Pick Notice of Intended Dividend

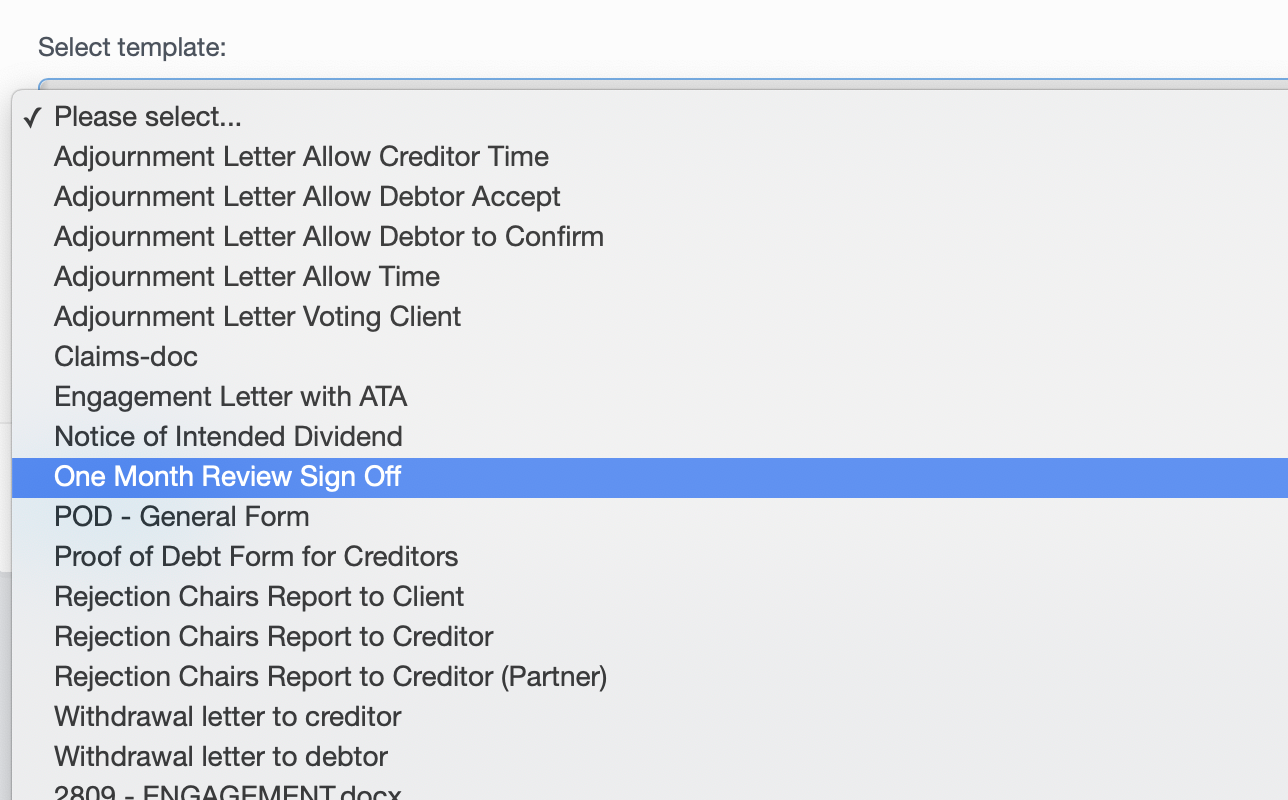[x=228, y=437]
